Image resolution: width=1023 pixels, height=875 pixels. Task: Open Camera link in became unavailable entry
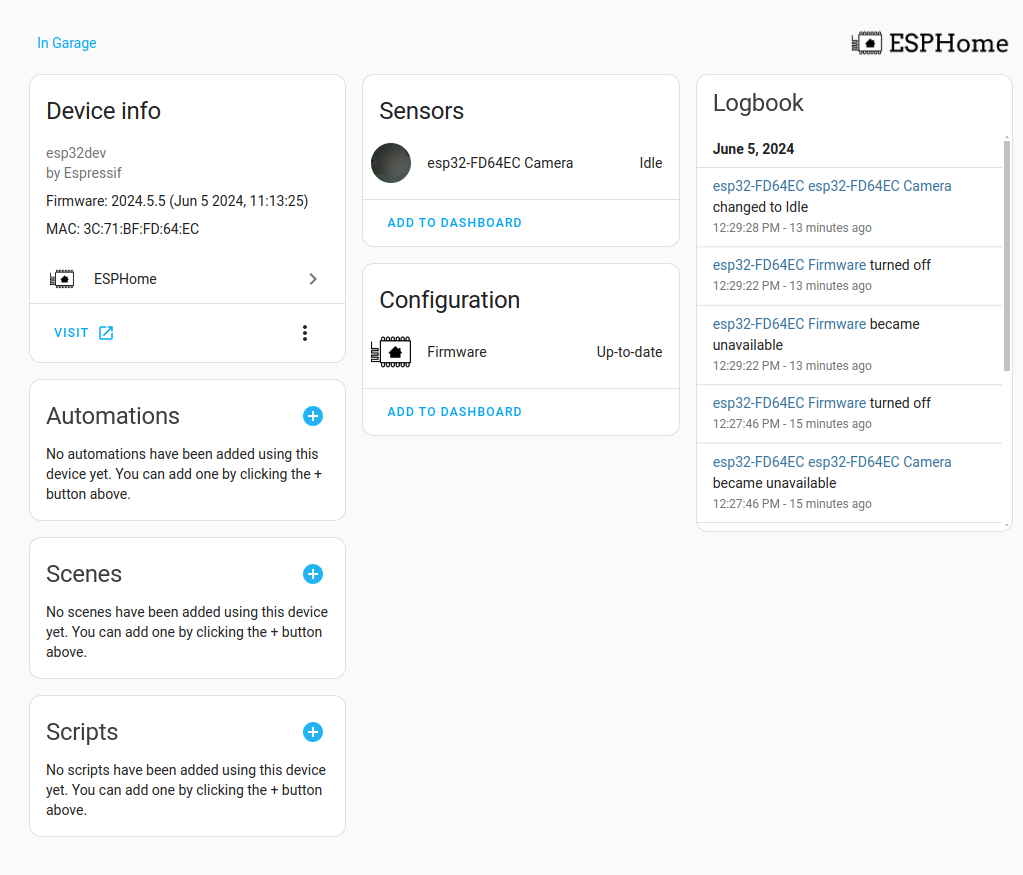(832, 462)
